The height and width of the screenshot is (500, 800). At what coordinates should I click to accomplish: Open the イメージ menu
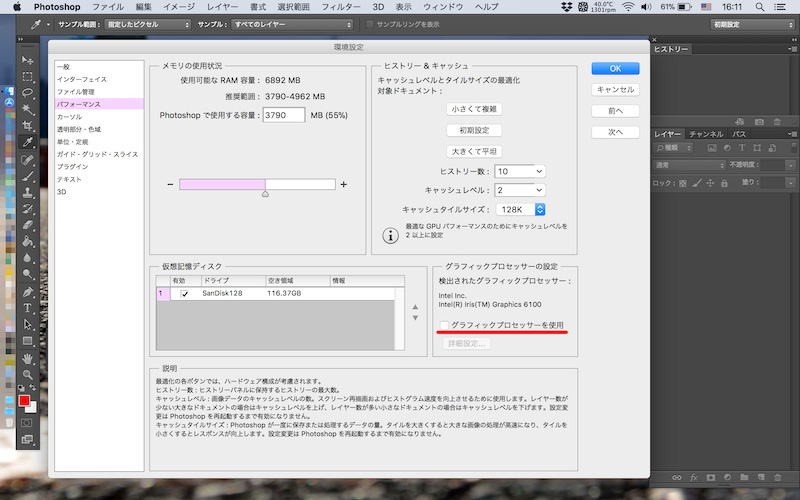point(179,7)
